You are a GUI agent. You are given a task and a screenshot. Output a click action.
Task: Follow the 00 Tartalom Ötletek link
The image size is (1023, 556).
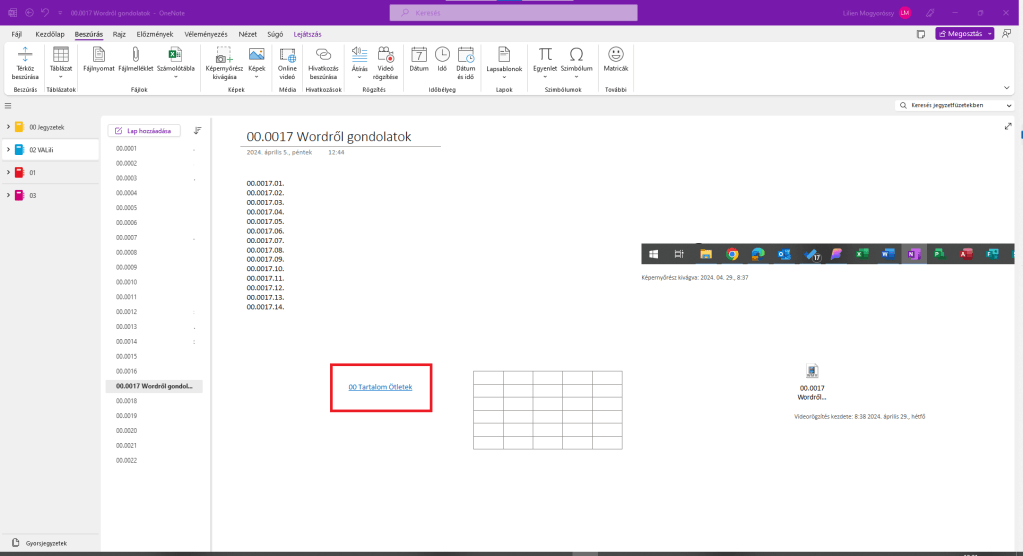[380, 387]
